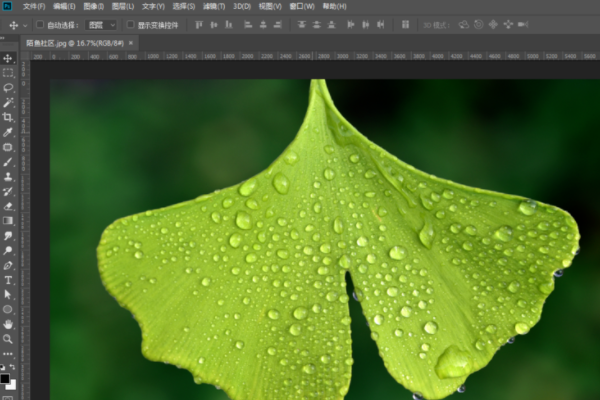The image size is (600, 400).
Task: Select the Smudge tool
Action: pyautogui.click(x=8, y=236)
